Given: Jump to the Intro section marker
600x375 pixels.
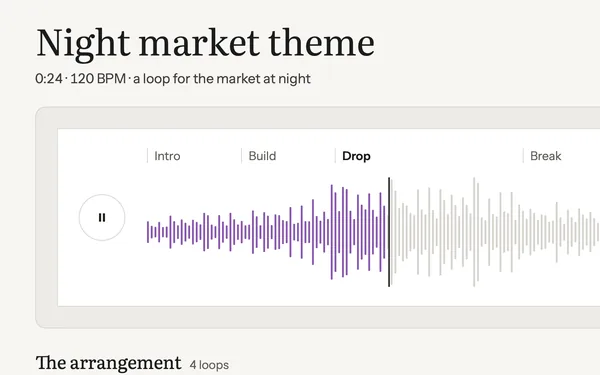Looking at the screenshot, I should [x=167, y=156].
